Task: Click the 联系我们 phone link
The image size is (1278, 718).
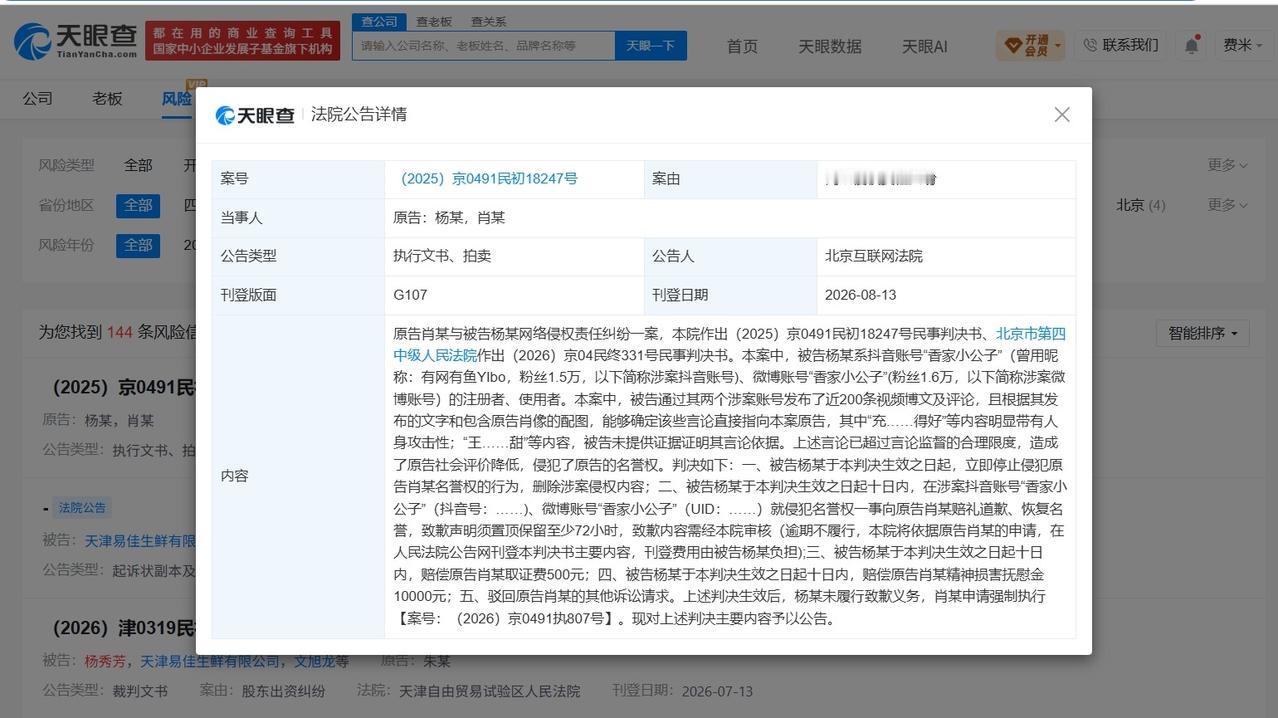Action: [x=1120, y=45]
